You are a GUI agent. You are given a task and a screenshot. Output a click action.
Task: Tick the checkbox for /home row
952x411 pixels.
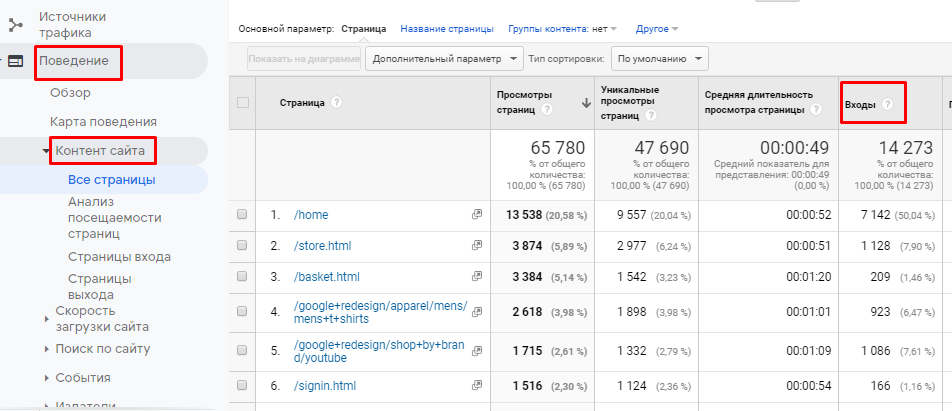[242, 214]
